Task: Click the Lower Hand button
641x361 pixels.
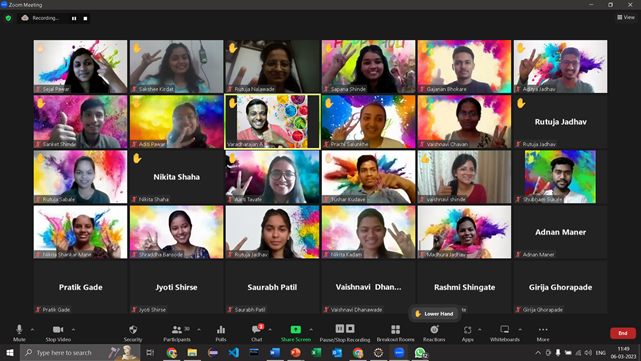Action: pyautogui.click(x=434, y=314)
